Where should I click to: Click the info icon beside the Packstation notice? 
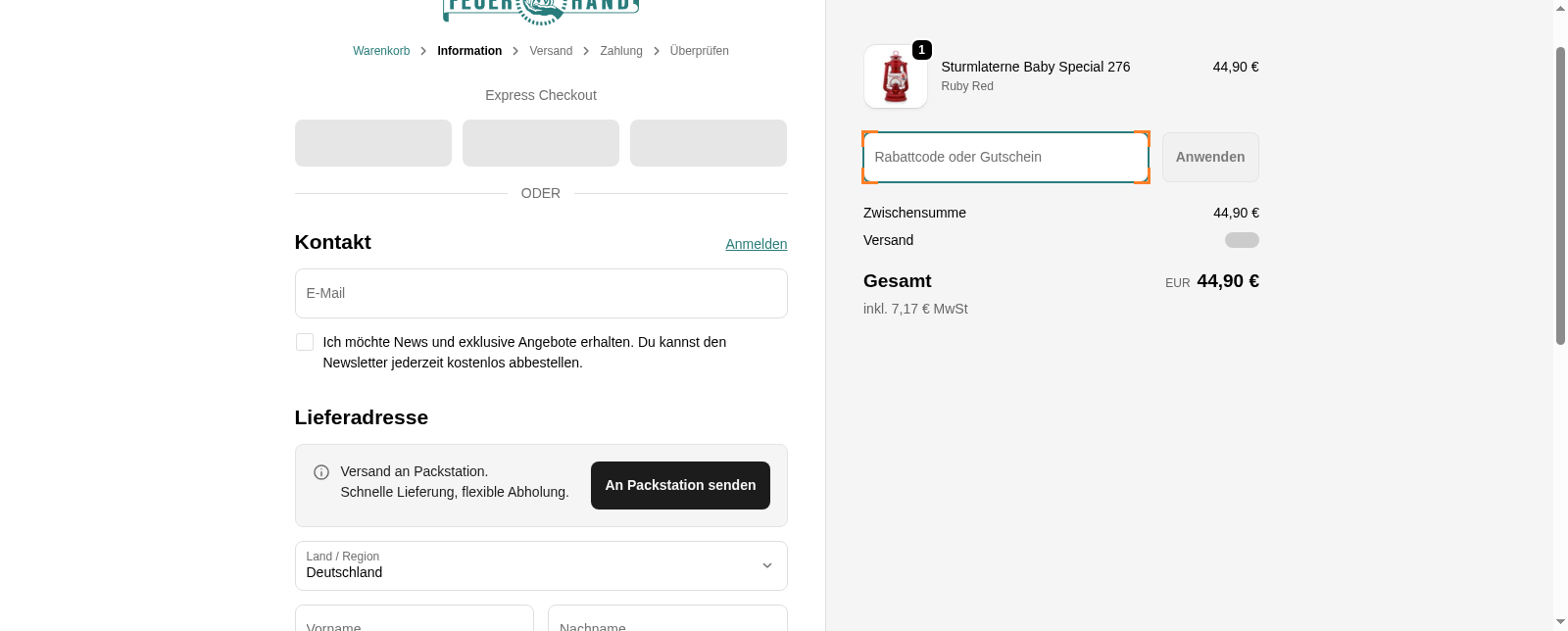tap(321, 472)
